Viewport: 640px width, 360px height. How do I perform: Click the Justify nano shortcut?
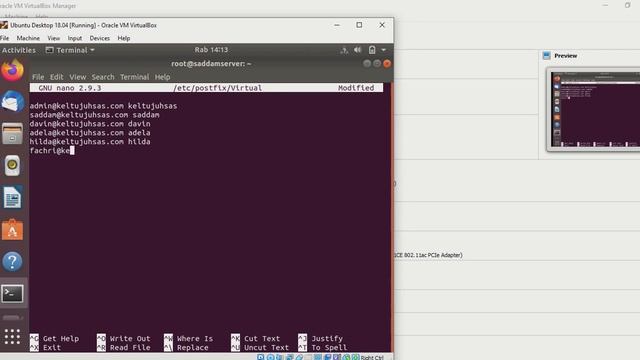coord(320,339)
